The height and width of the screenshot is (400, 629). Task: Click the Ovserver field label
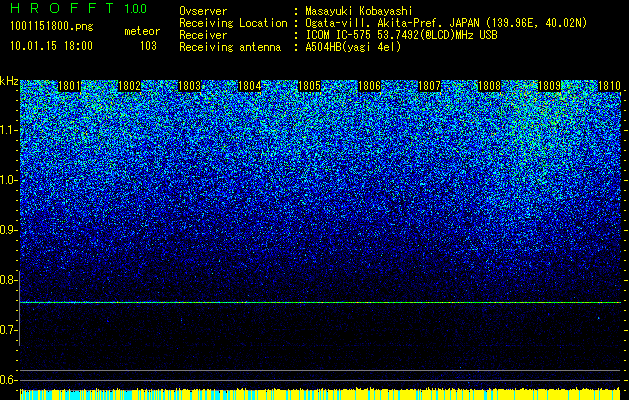pos(203,12)
